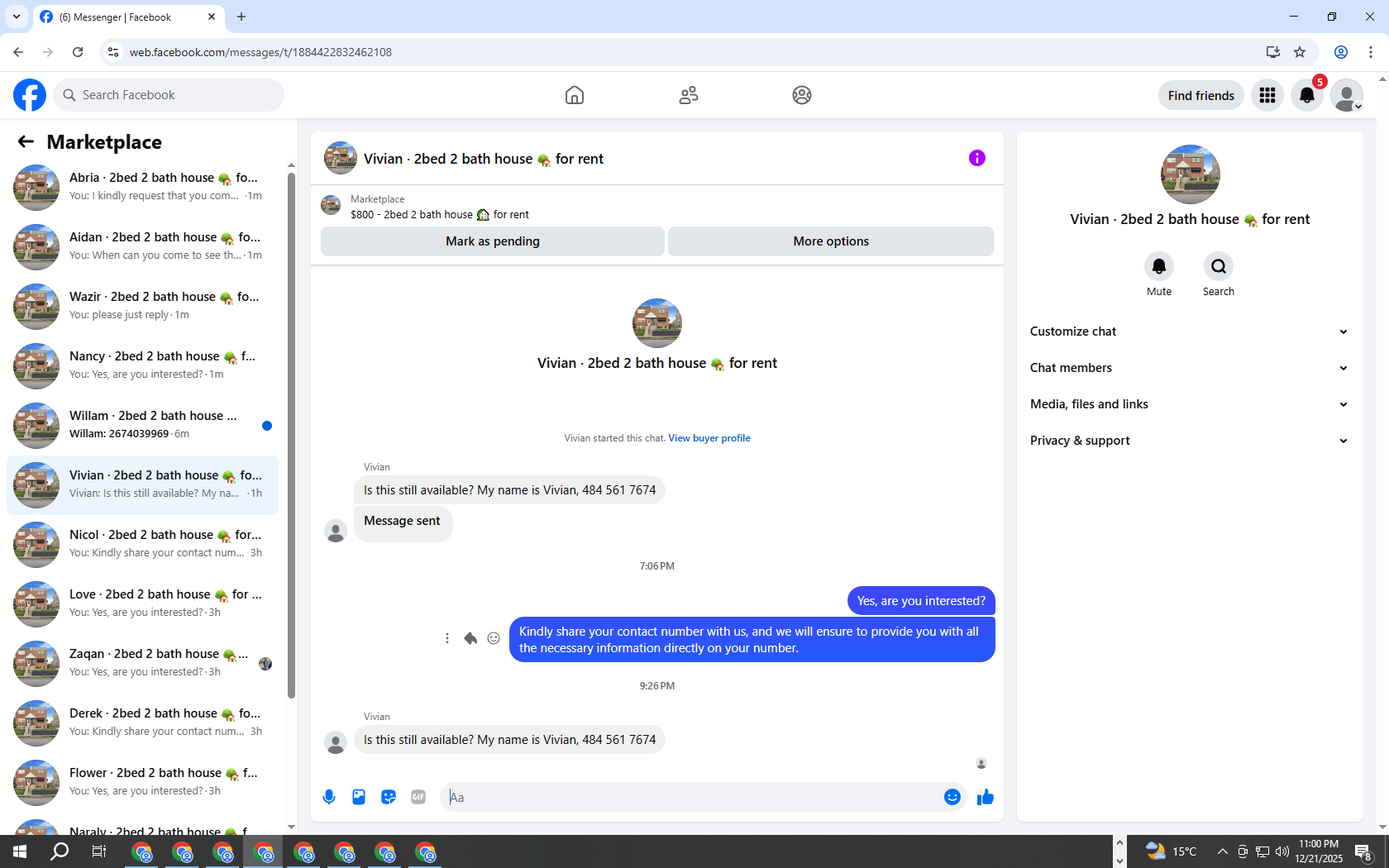Open the Friends icon in top navigation
Viewport: 1389px width, 868px height.
coord(689,95)
